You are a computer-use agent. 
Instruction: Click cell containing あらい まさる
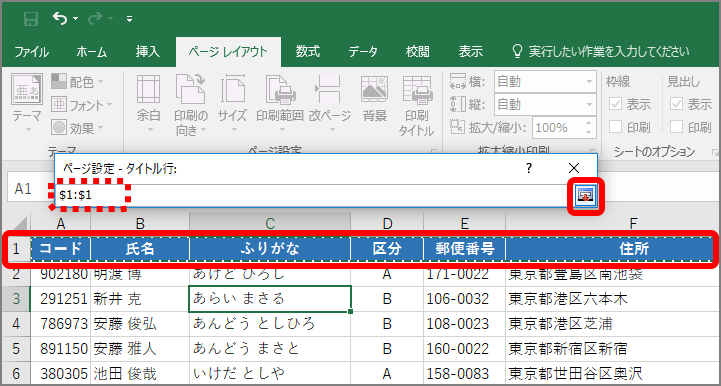(x=270, y=299)
